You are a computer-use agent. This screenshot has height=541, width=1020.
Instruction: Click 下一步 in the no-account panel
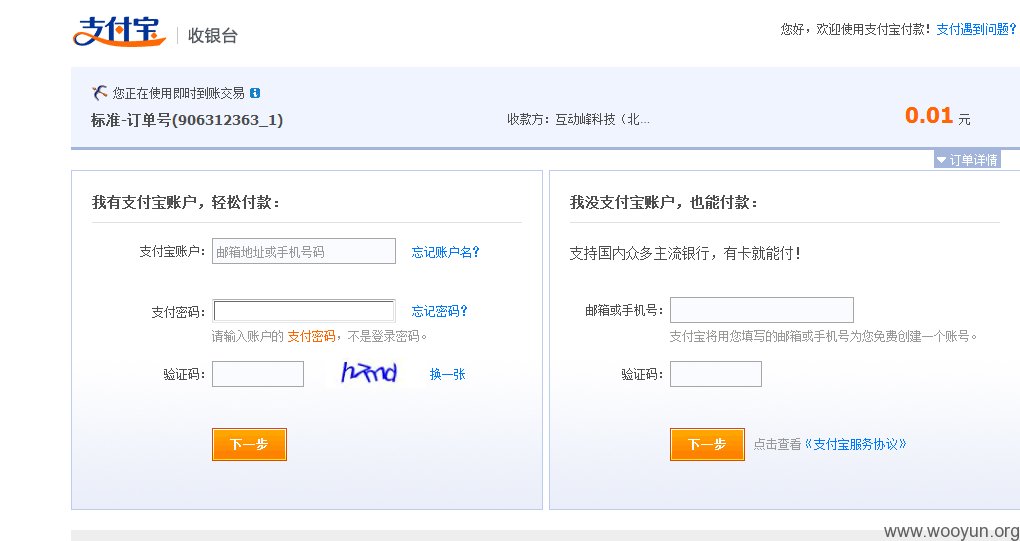coord(707,444)
